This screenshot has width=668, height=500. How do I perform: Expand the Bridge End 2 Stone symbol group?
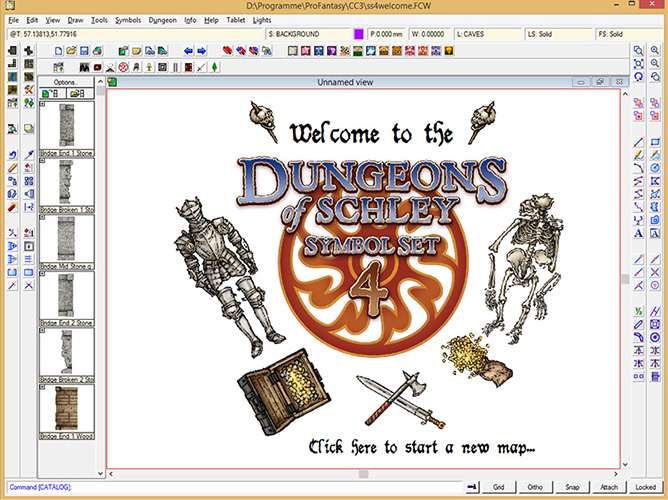coord(42,274)
